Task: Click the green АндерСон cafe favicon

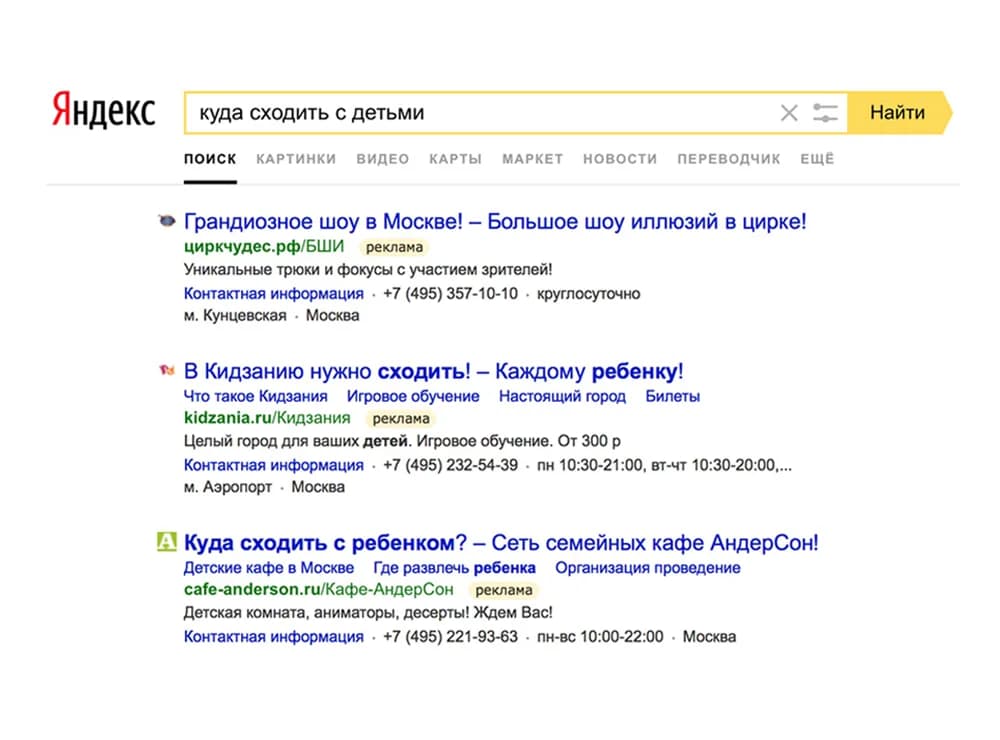Action: (x=166, y=542)
